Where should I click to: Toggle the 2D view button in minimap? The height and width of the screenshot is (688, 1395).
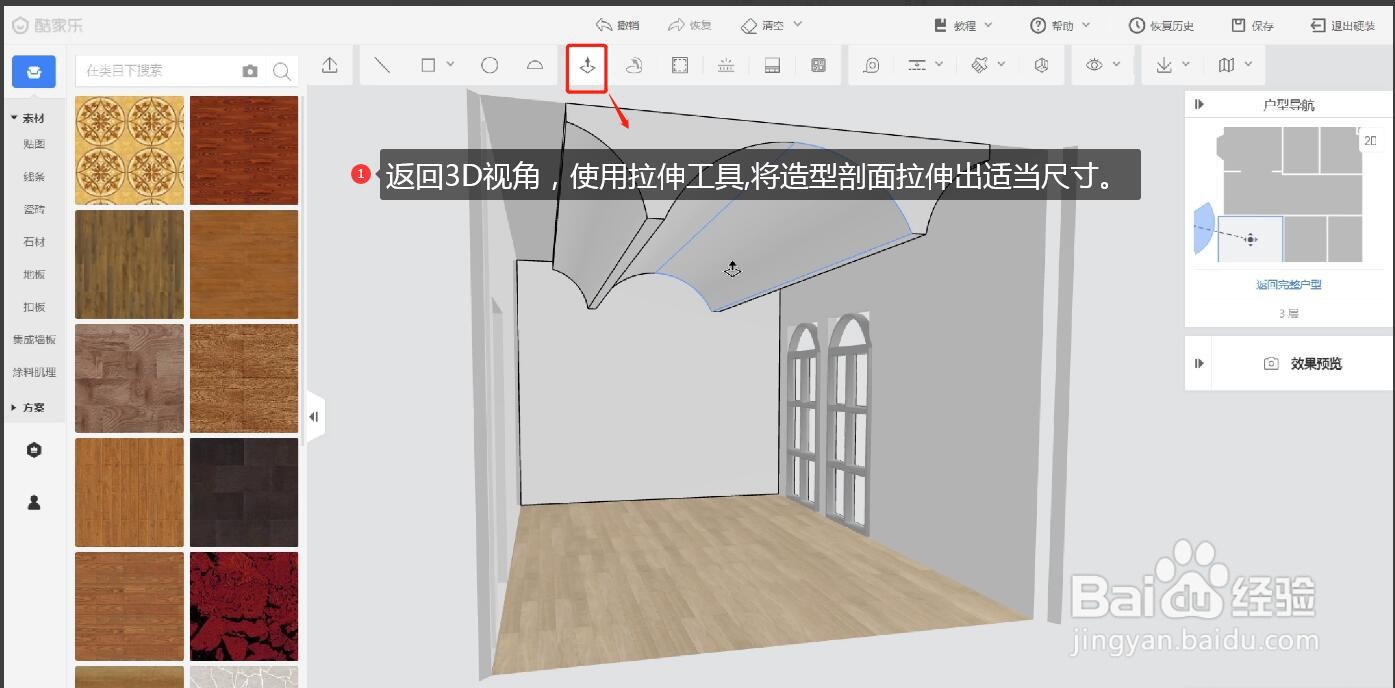pyautogui.click(x=1369, y=141)
